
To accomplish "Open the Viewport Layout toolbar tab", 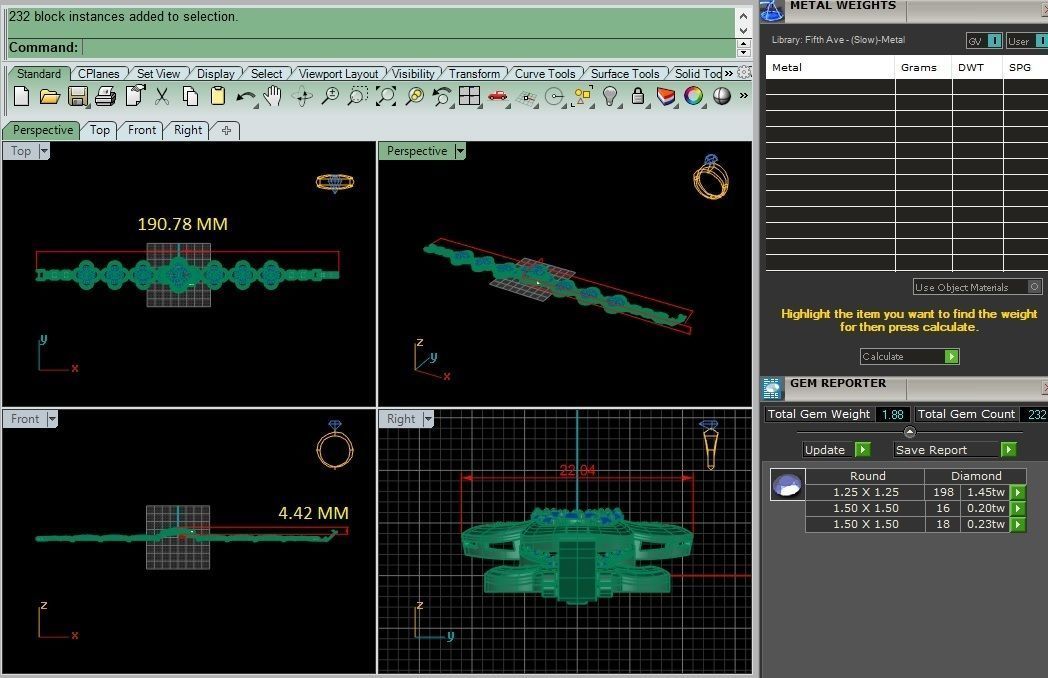I will 338,74.
